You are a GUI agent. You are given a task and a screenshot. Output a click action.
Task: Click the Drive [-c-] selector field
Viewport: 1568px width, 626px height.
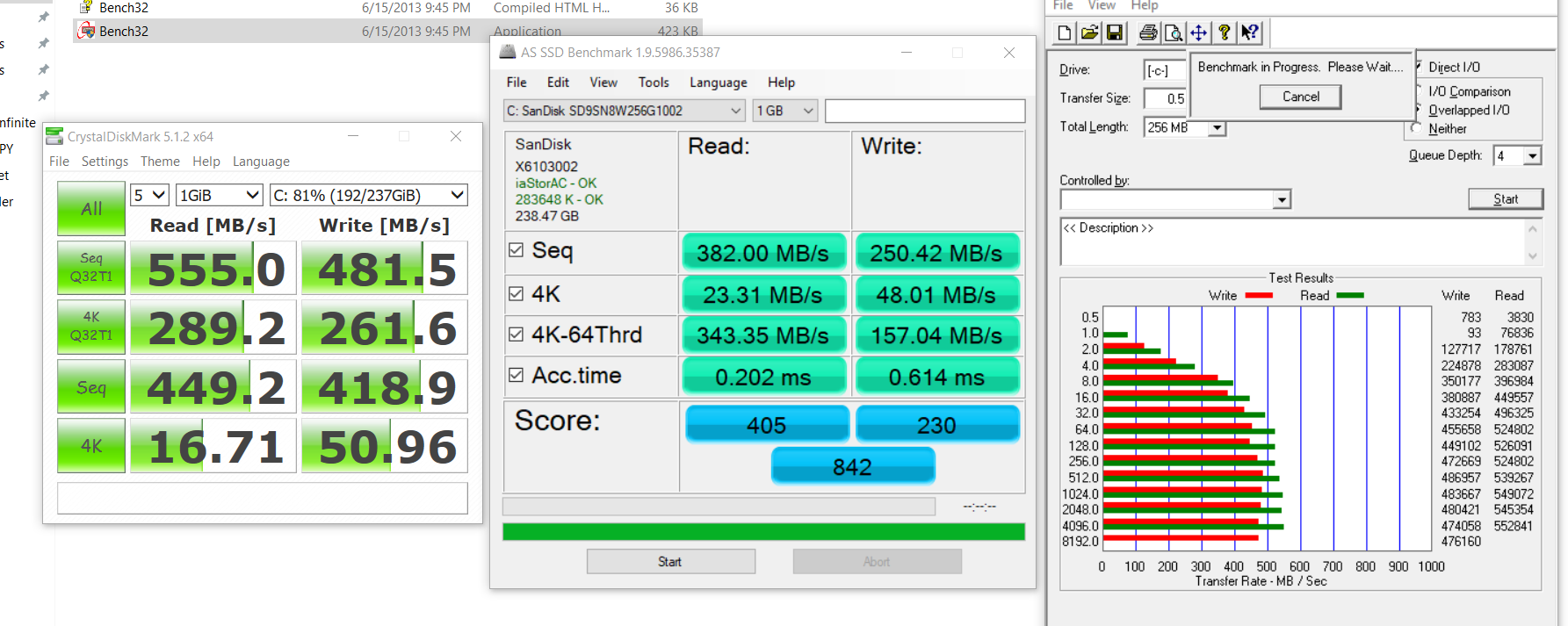click(1165, 70)
